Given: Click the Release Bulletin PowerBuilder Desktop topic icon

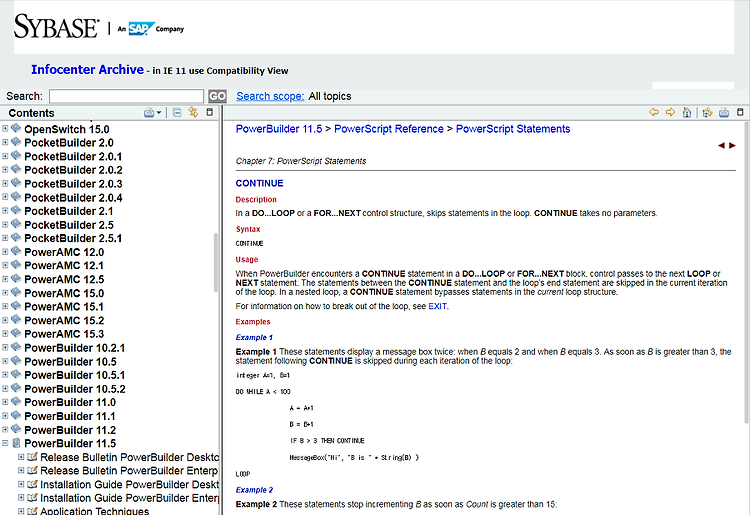Looking at the screenshot, I should click(x=33, y=457).
